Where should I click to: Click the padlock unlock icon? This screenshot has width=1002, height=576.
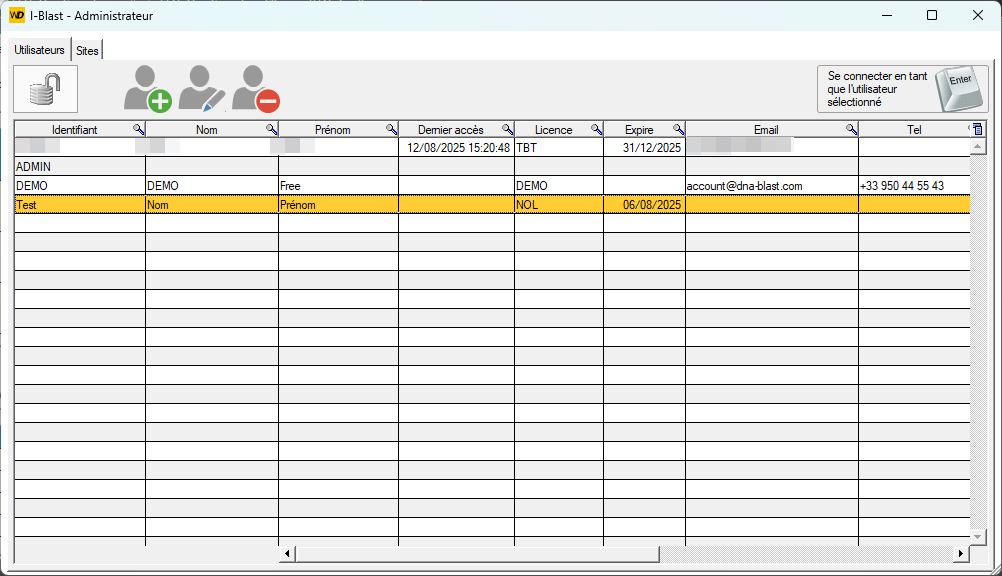tap(45, 89)
